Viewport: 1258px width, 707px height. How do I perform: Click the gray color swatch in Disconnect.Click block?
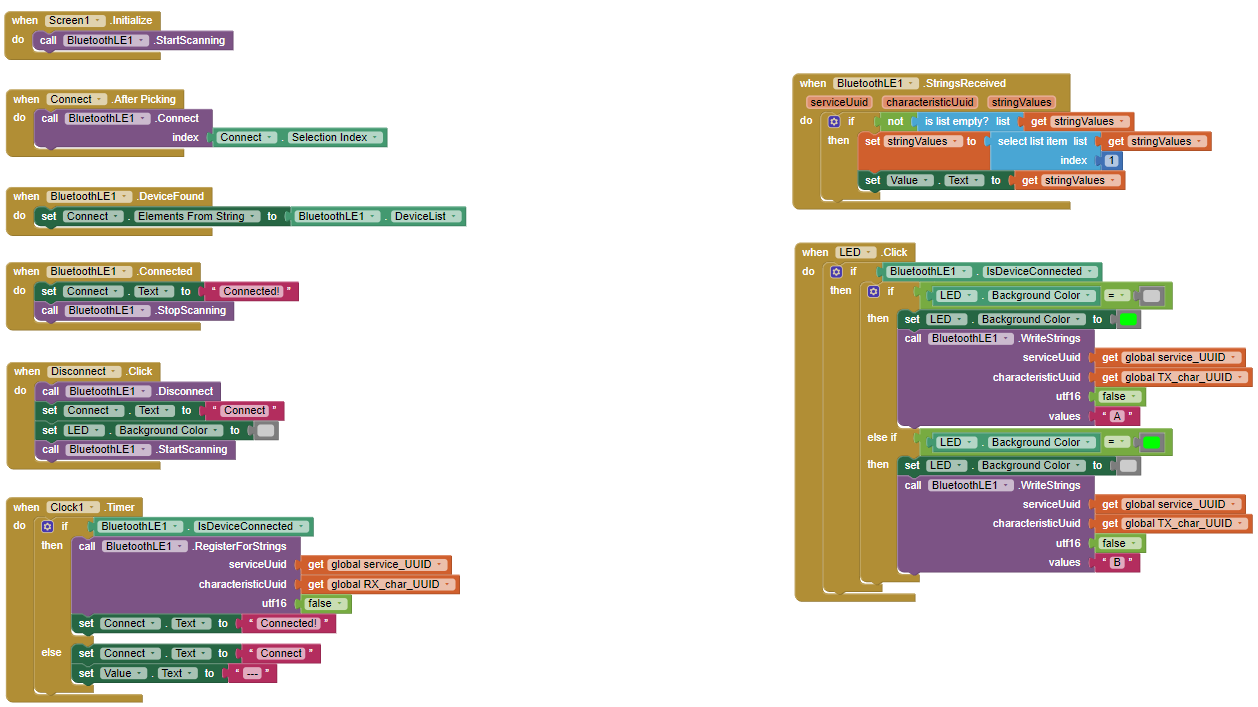265,431
